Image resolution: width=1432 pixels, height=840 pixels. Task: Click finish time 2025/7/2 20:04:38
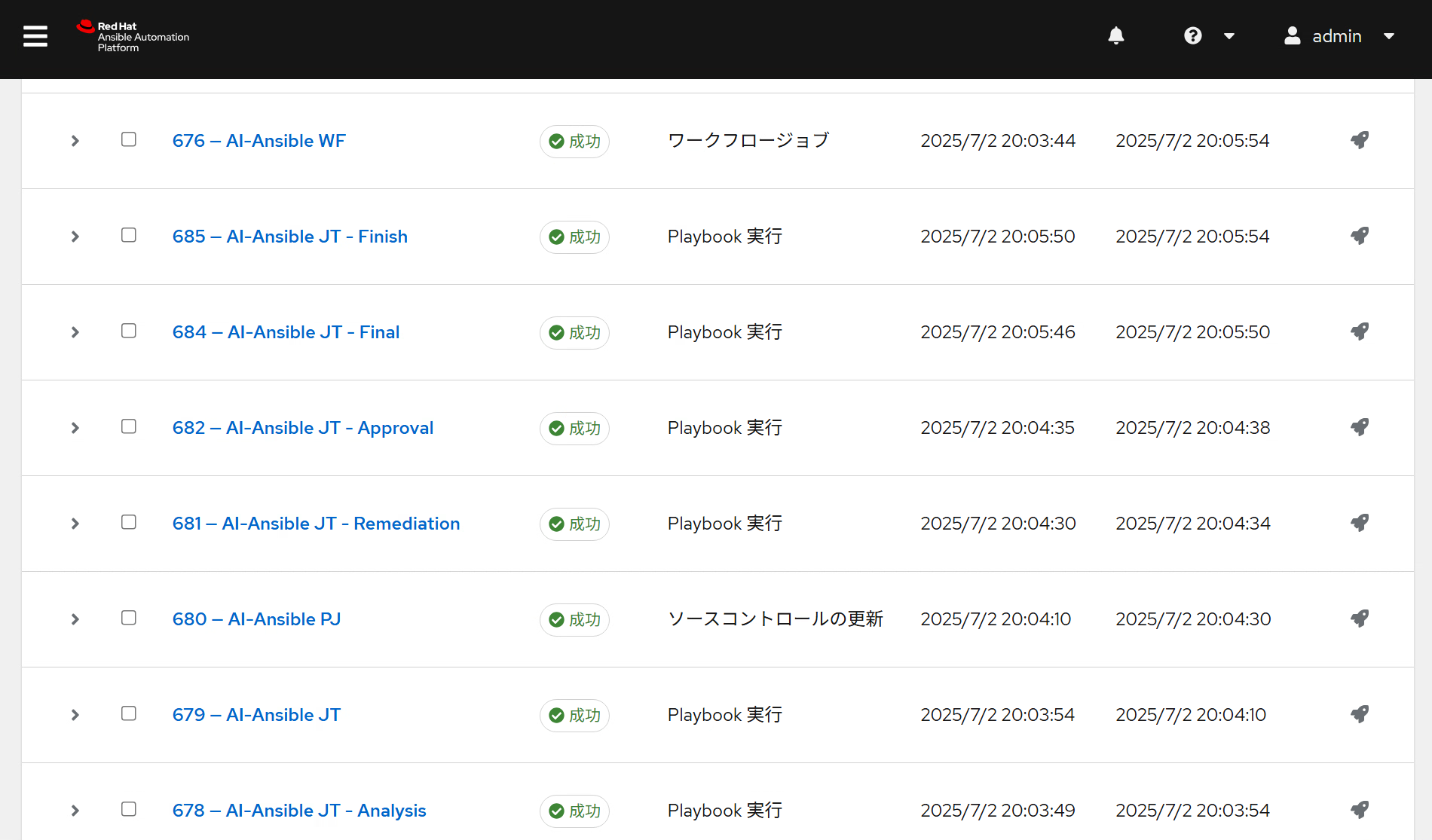[1193, 428]
